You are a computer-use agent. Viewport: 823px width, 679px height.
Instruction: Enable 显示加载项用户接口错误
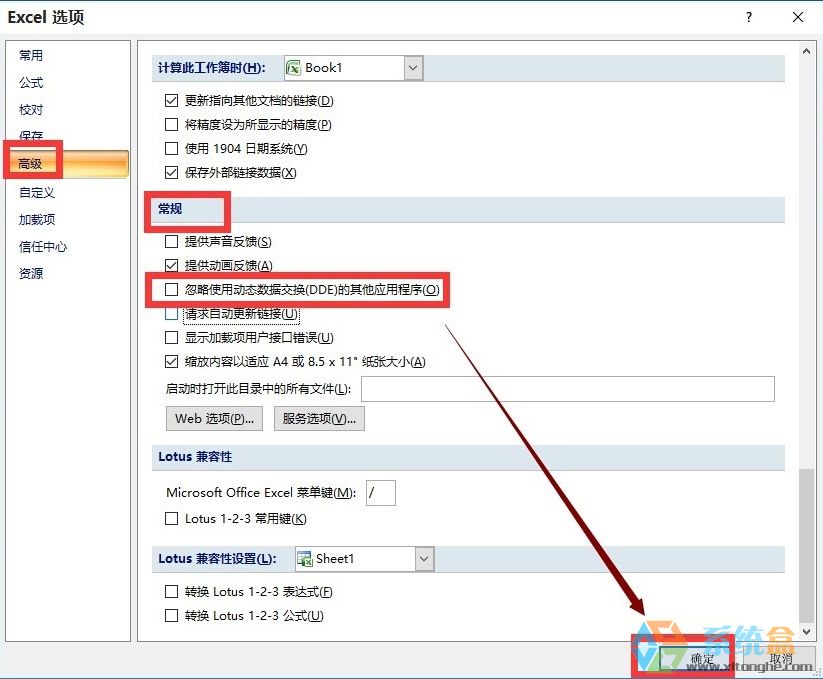[171, 338]
